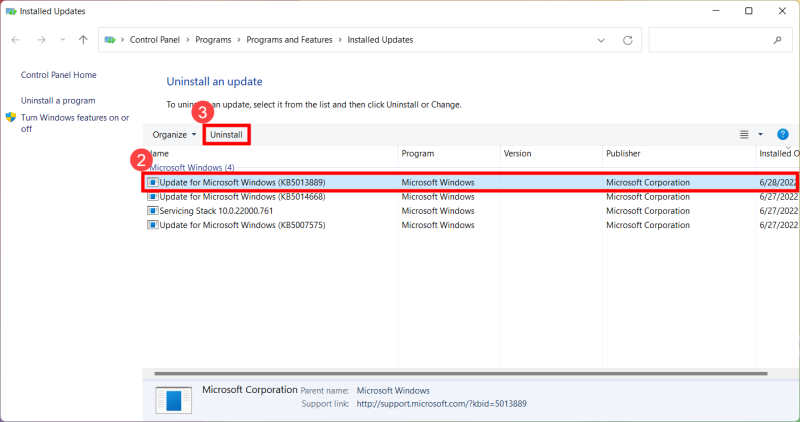Viewport: 800px width, 422px height.
Task: Open more view options dropdown arrow
Action: tap(760, 135)
